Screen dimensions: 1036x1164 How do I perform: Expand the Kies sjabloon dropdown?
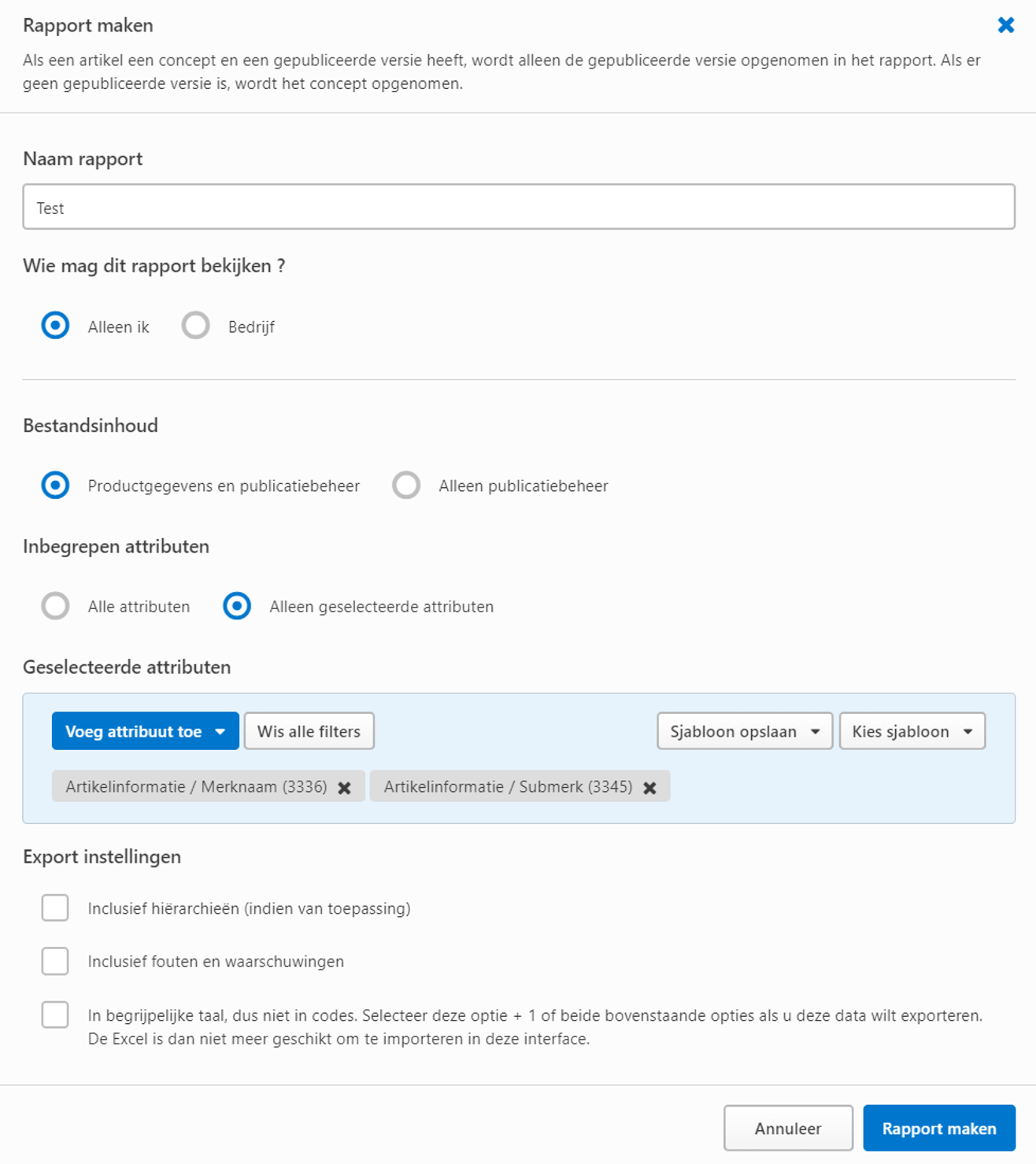912,730
